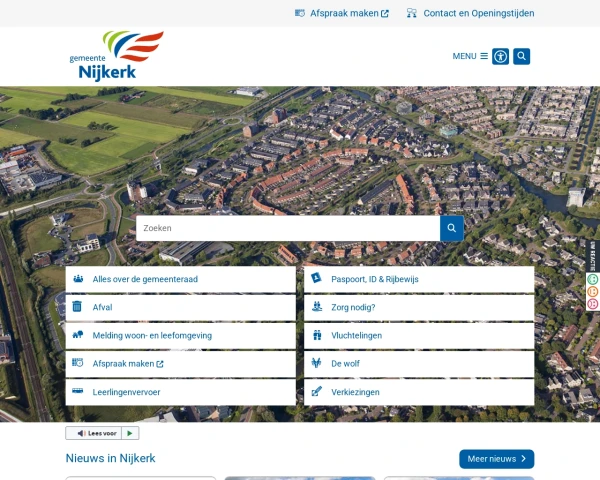Click the passport icon tile
This screenshot has height=480, width=600.
[316, 278]
